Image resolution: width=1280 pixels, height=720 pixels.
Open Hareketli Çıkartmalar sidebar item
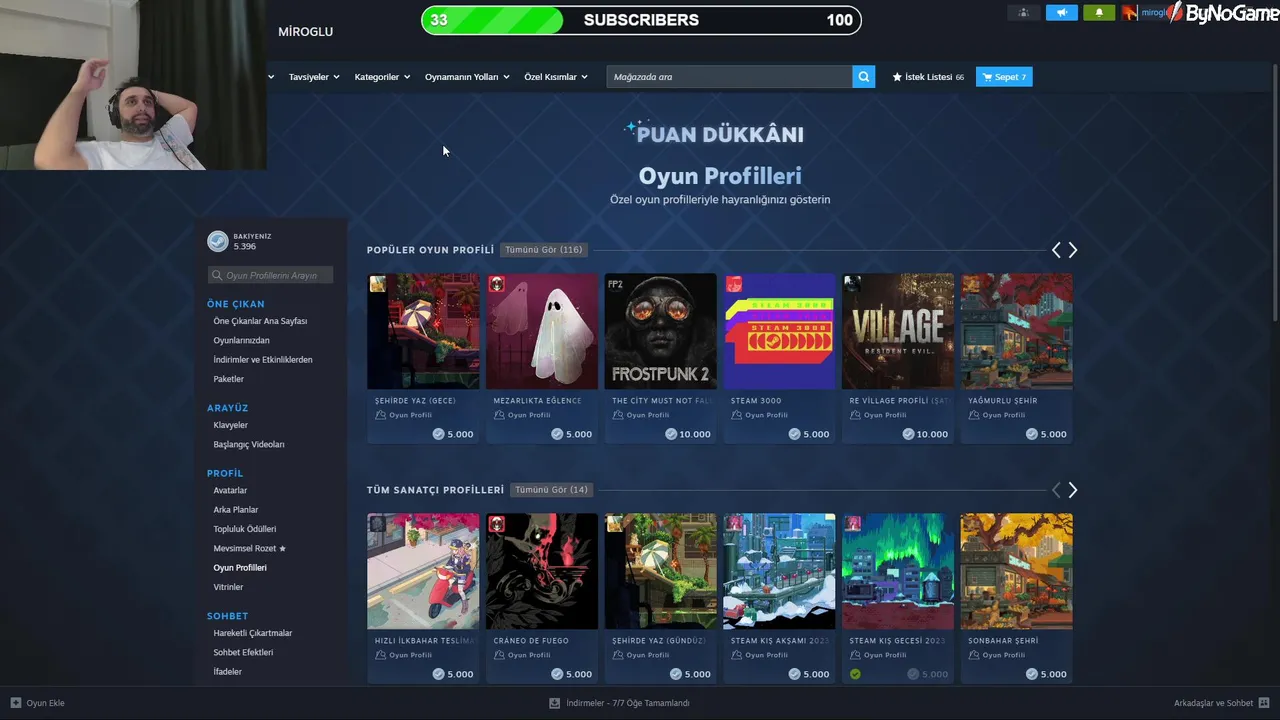pos(253,633)
